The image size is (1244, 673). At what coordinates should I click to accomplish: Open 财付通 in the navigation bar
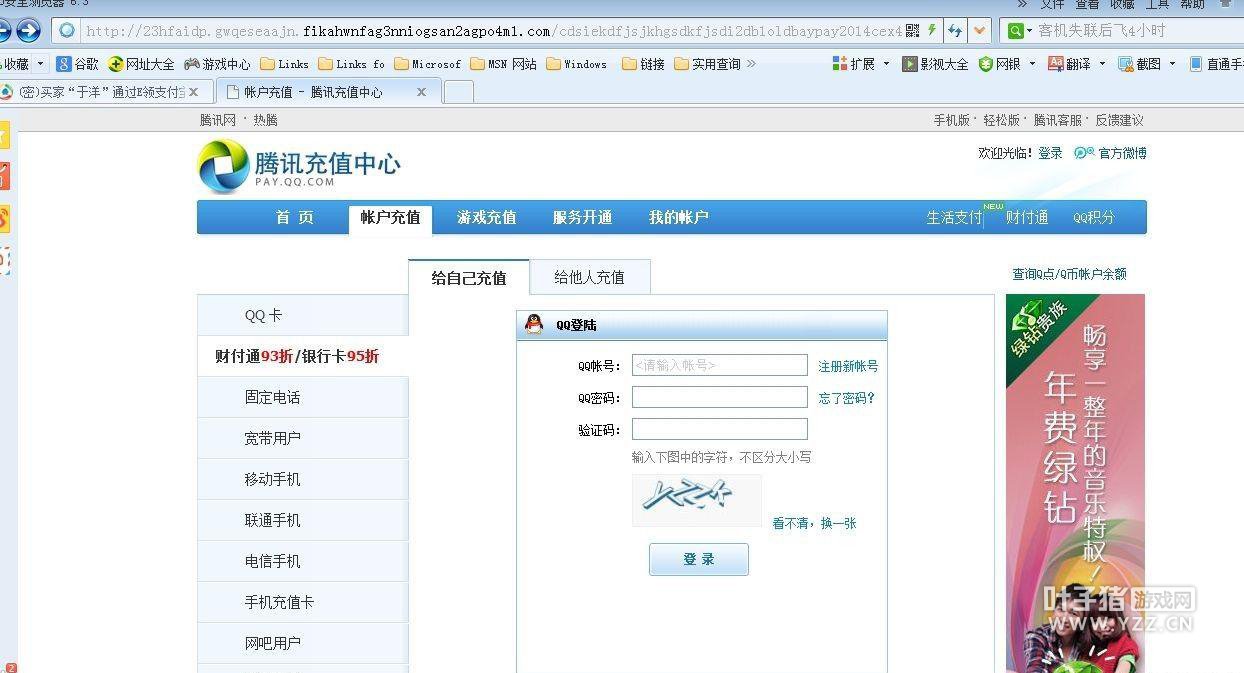tap(1027, 217)
